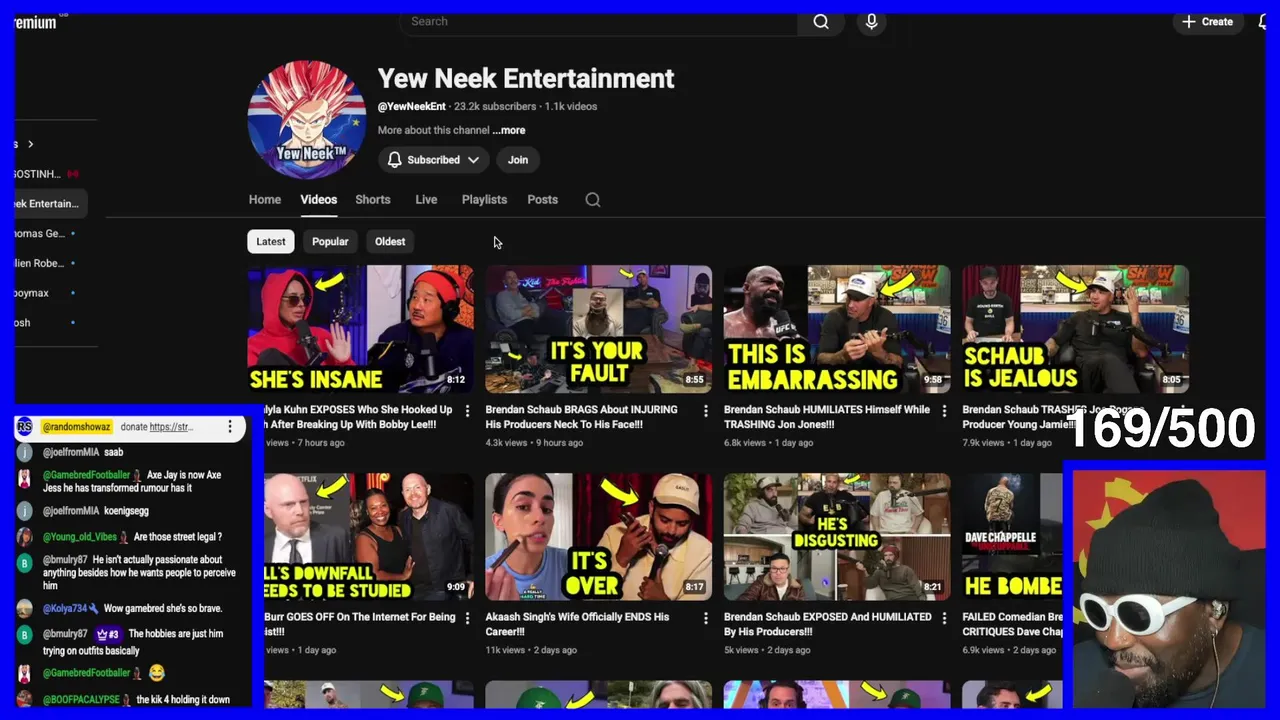
Task: Open more options for Schaub BRAGS video
Action: (x=705, y=411)
